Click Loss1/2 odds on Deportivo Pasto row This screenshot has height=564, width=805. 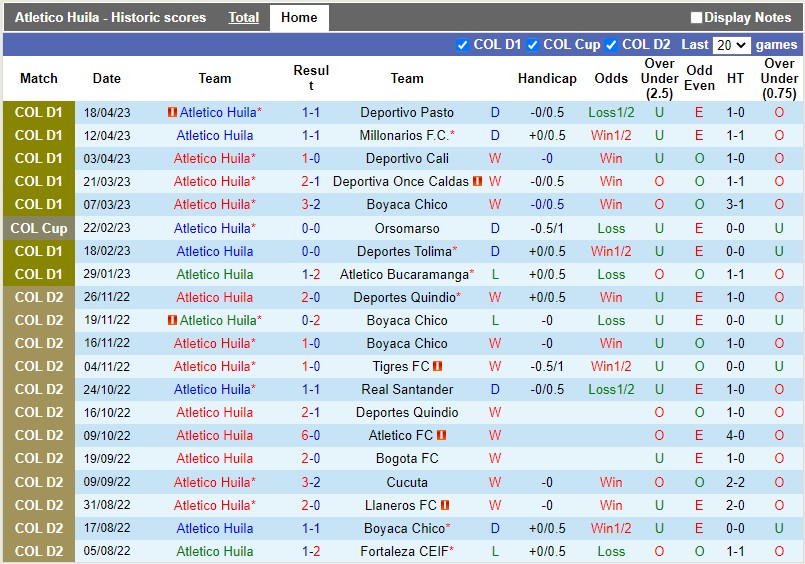coord(611,112)
